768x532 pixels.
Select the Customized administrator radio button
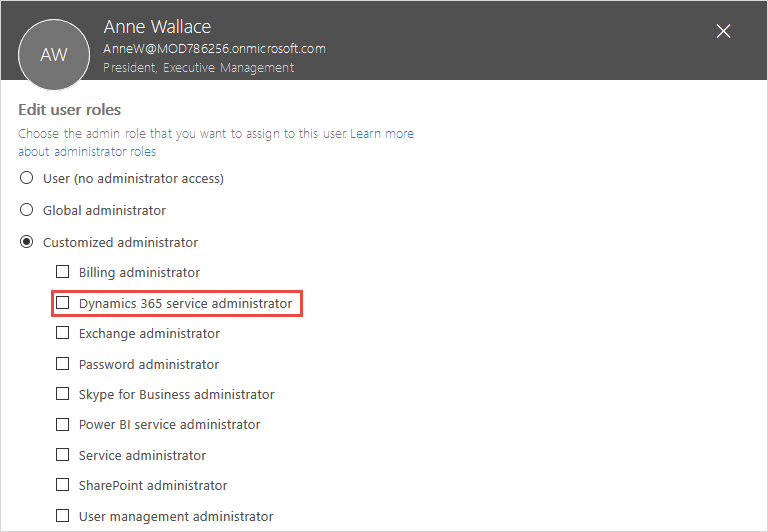click(x=26, y=242)
